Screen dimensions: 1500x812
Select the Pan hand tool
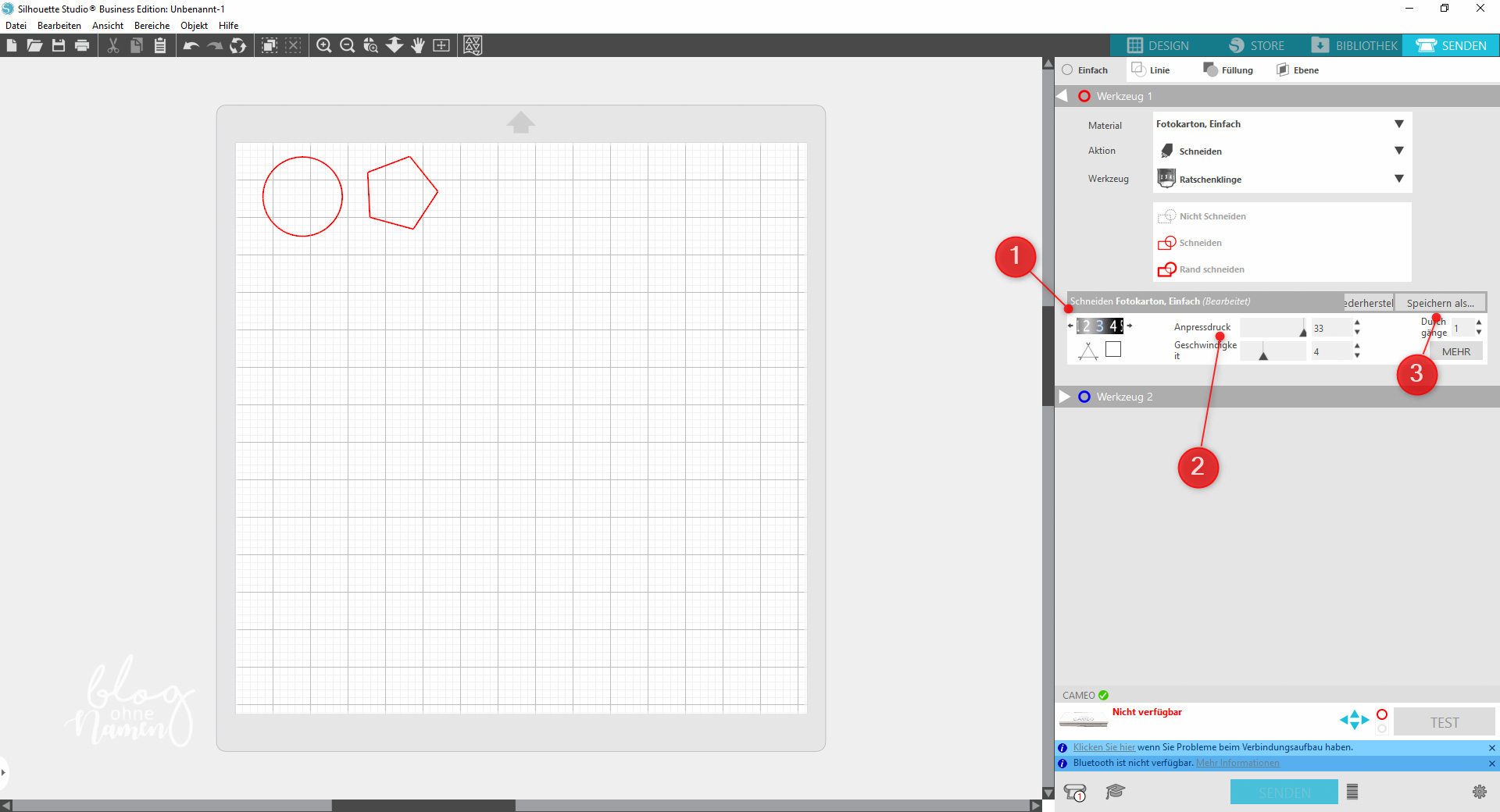tap(418, 45)
